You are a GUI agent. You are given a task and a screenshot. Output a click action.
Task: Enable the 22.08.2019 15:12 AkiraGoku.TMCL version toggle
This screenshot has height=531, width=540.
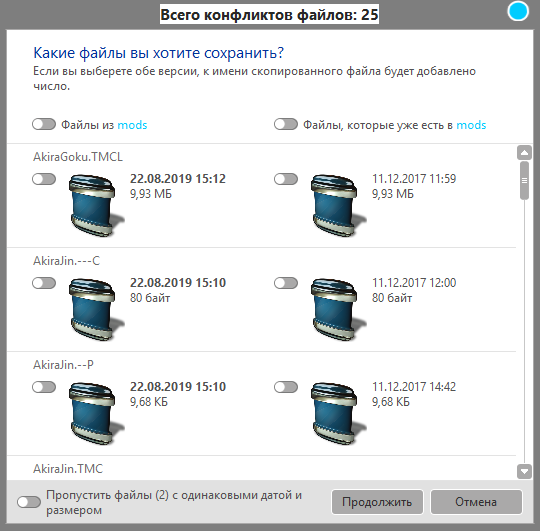(44, 179)
